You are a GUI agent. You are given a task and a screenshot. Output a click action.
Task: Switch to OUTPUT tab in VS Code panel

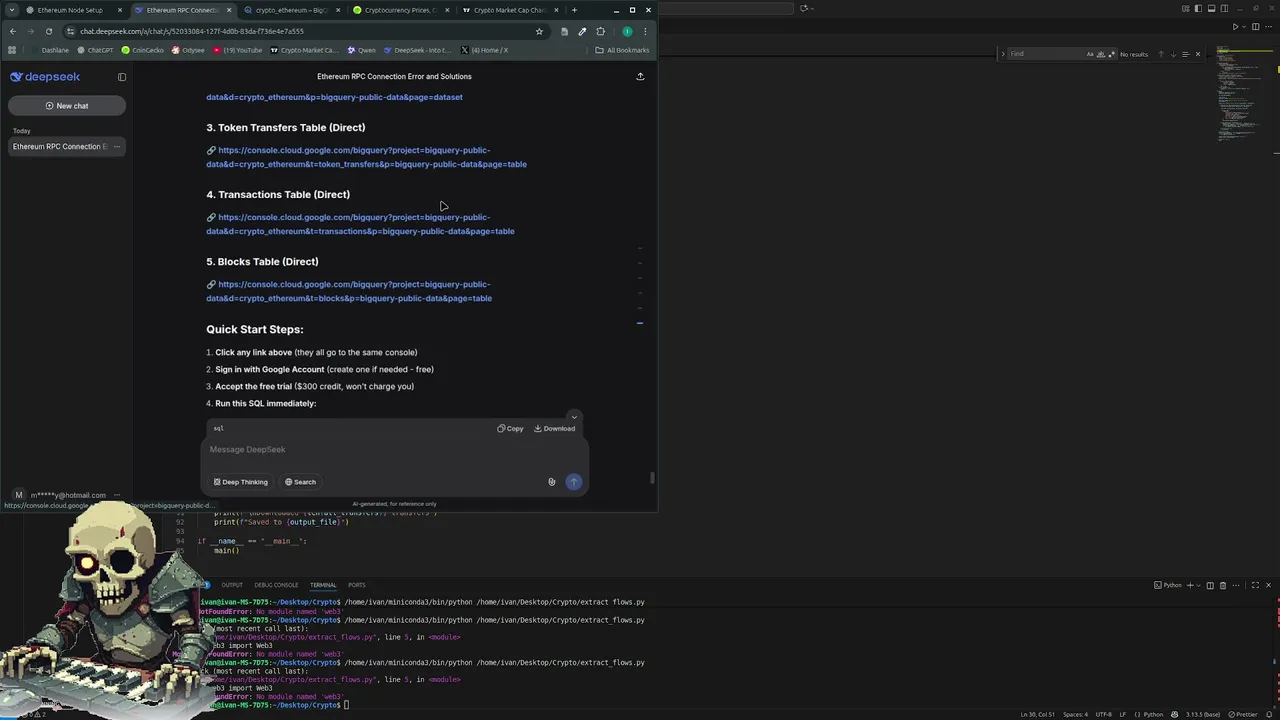point(232,585)
